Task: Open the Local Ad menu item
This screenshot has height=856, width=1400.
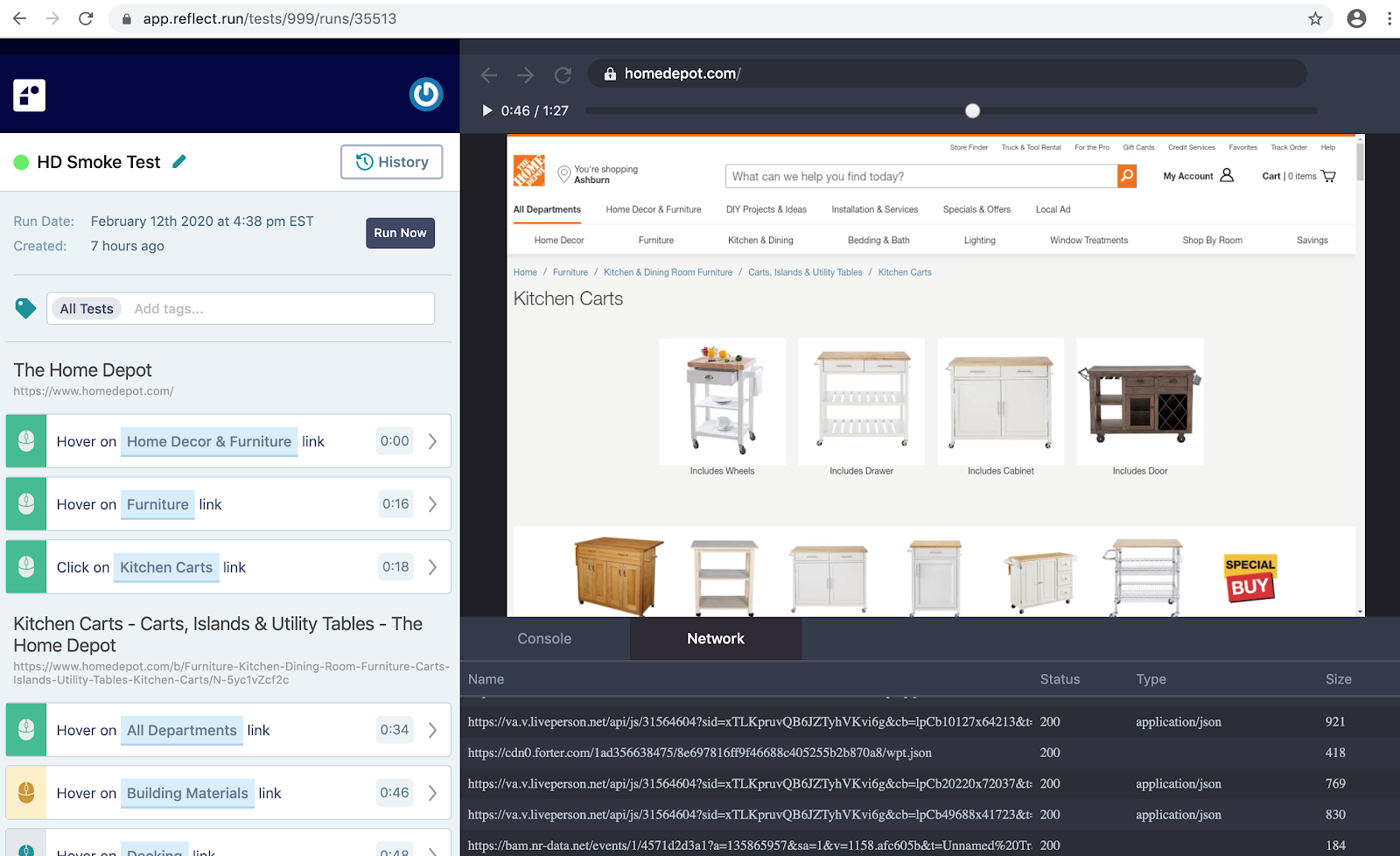Action: pos(1053,209)
